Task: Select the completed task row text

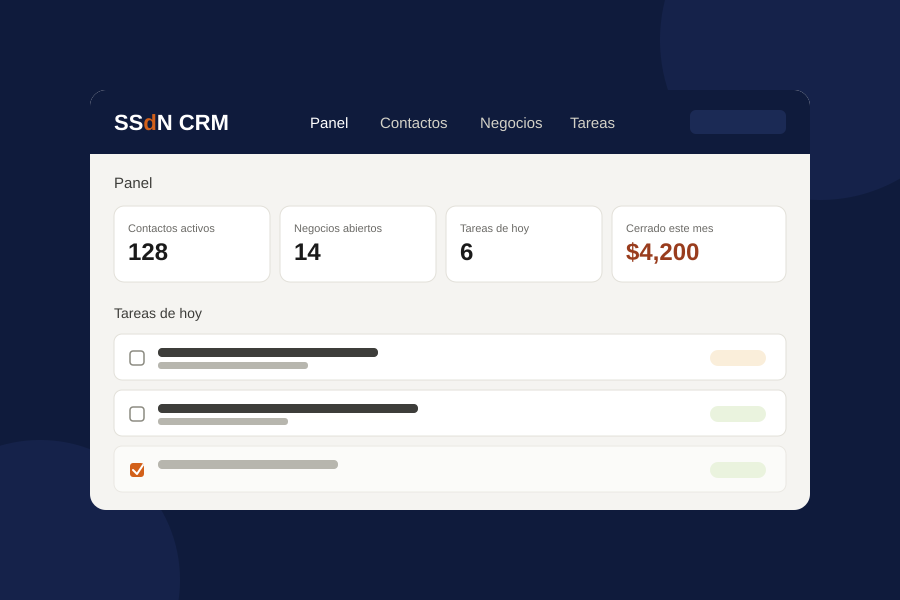Action: [248, 464]
